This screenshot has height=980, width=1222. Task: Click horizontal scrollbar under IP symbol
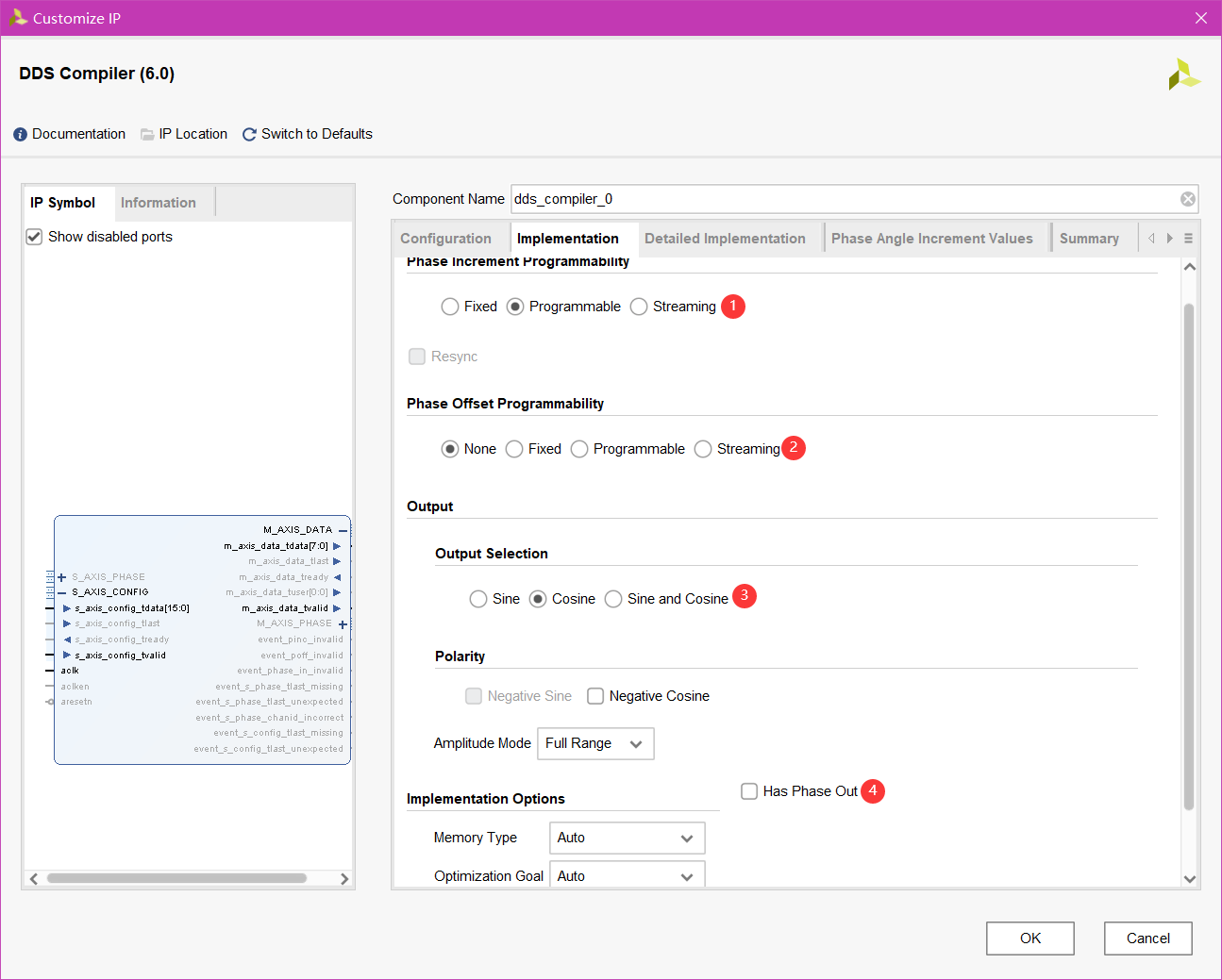[x=176, y=878]
